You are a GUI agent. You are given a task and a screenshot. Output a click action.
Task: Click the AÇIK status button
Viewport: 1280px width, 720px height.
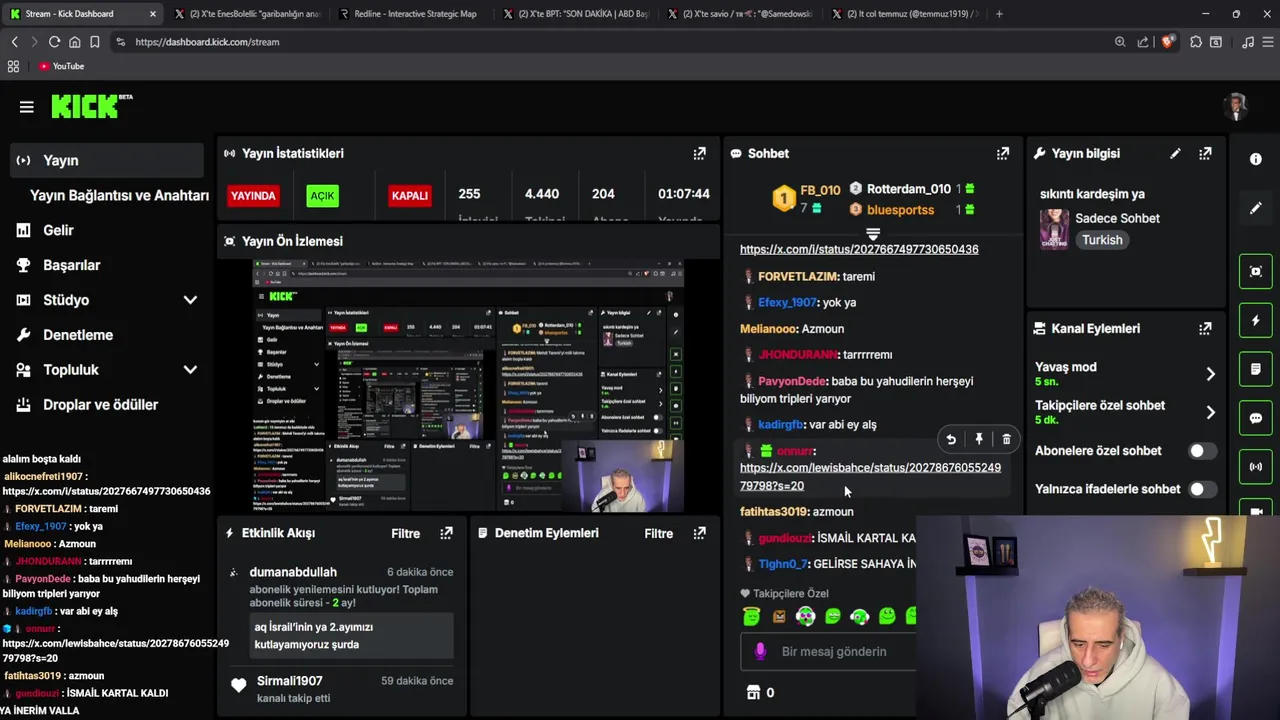point(322,195)
